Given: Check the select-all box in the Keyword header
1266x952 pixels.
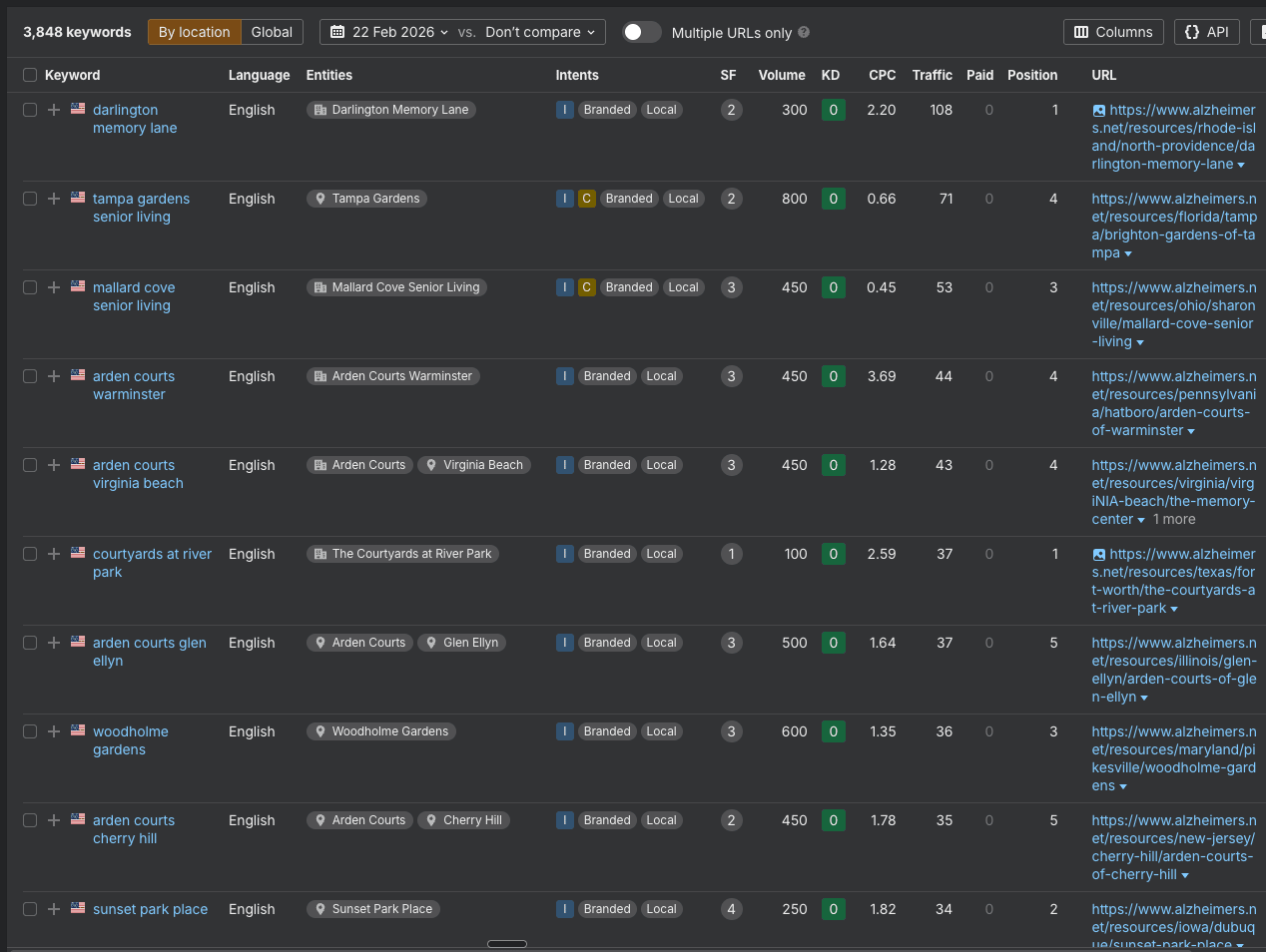Looking at the screenshot, I should tap(30, 75).
